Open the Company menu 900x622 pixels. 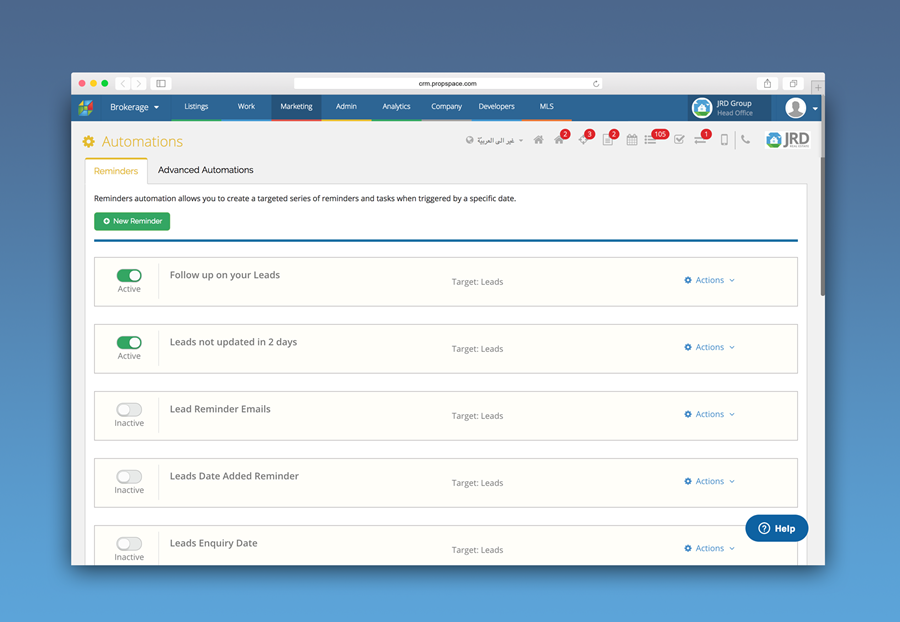coord(447,107)
